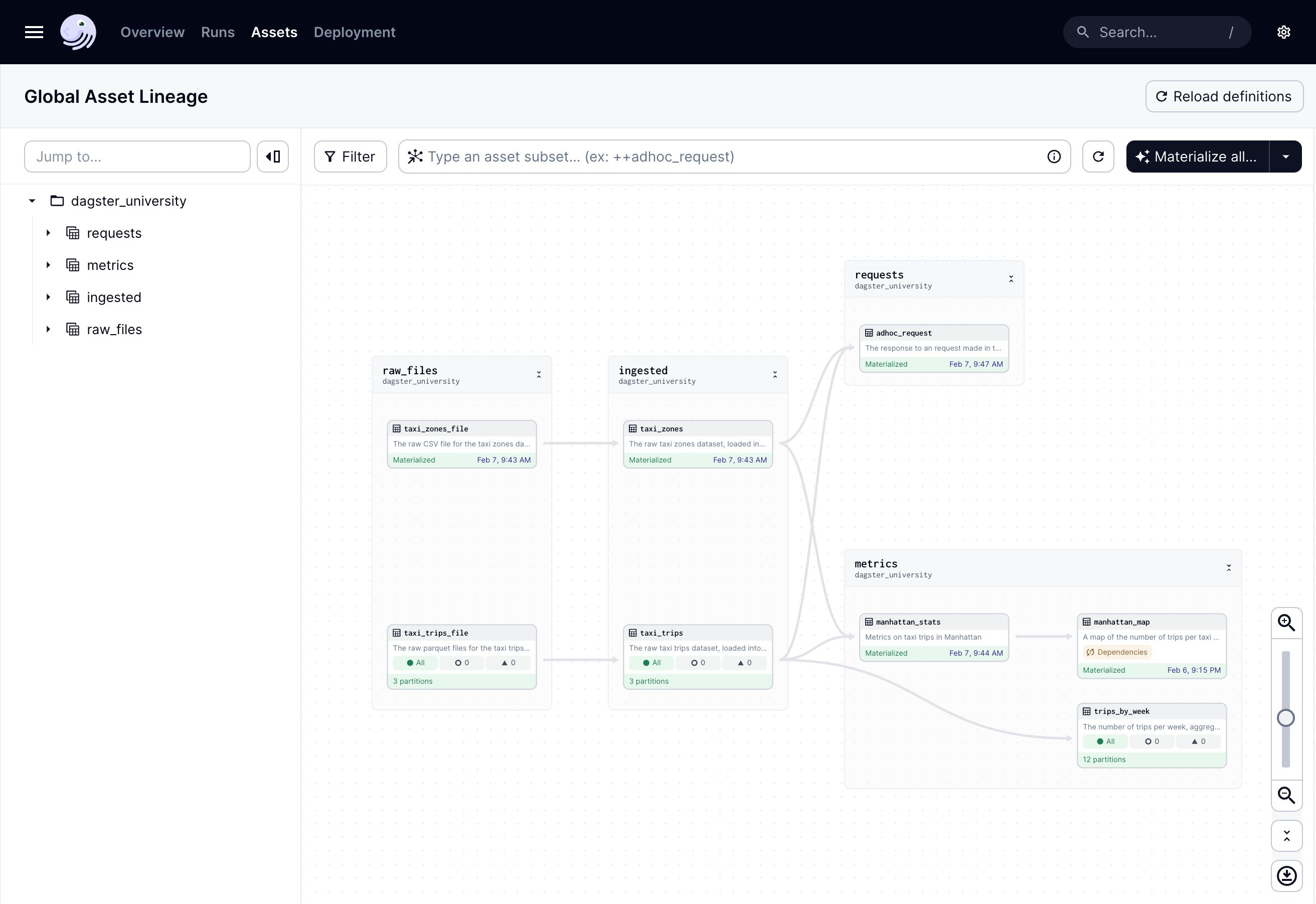
Task: Open the Filter button
Action: (x=351, y=157)
